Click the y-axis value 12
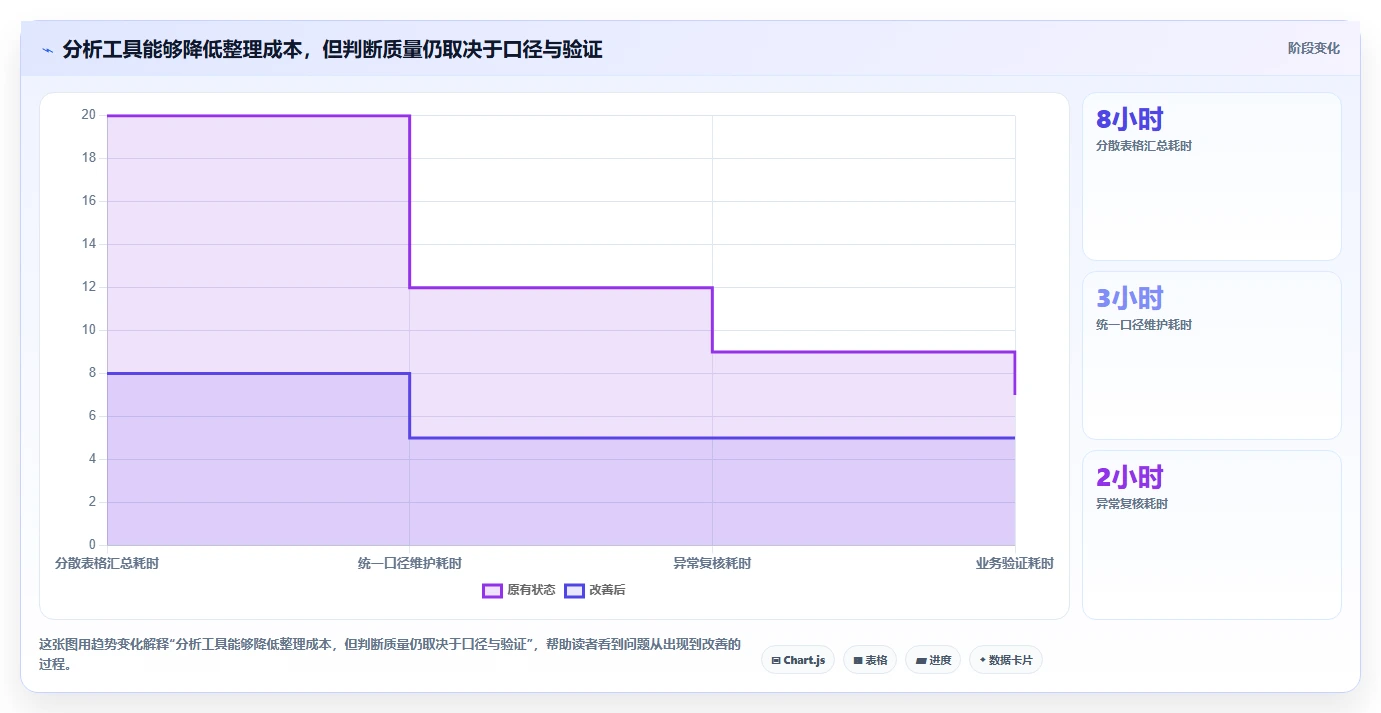 click(x=89, y=287)
